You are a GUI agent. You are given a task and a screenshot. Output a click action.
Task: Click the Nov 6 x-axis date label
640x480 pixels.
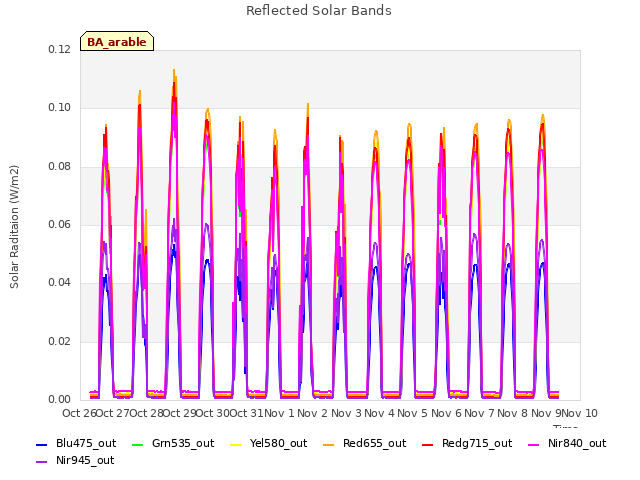[x=446, y=413]
